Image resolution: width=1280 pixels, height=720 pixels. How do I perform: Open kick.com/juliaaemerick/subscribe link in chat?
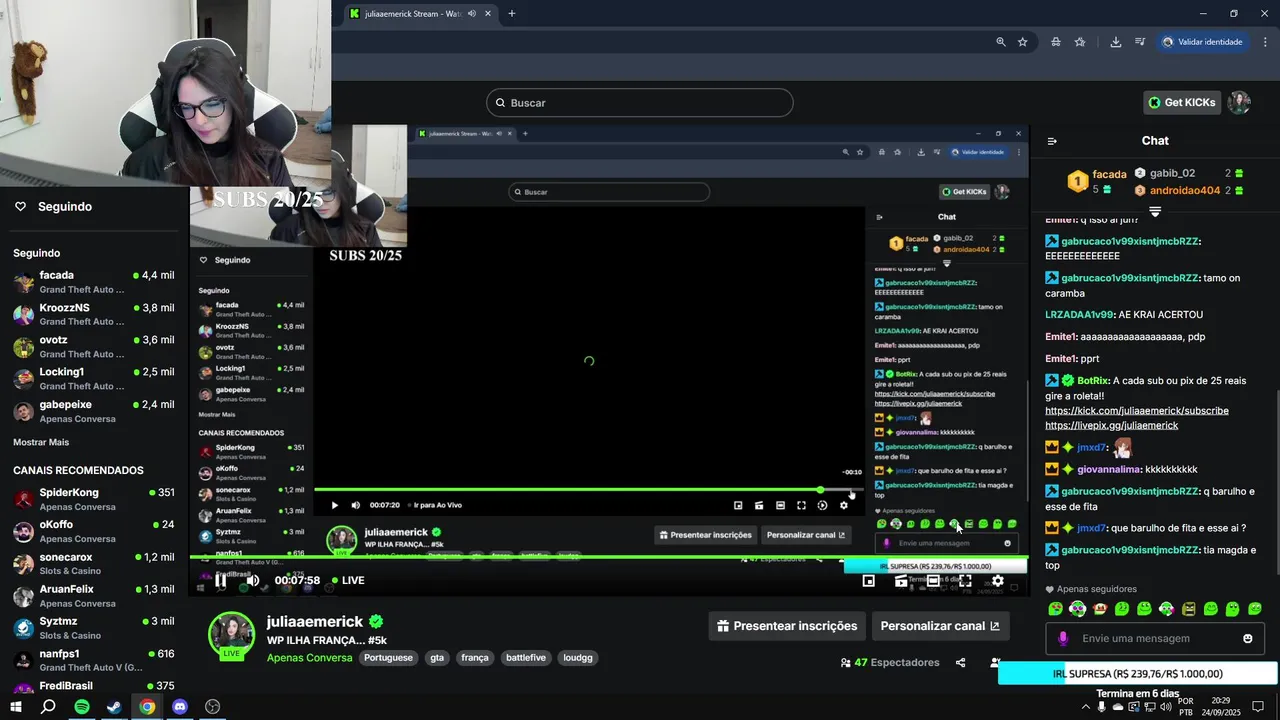(1137, 411)
